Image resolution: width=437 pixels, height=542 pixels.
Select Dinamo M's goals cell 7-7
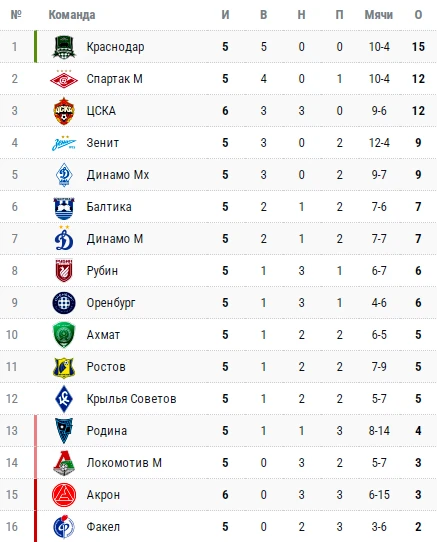[379, 239]
